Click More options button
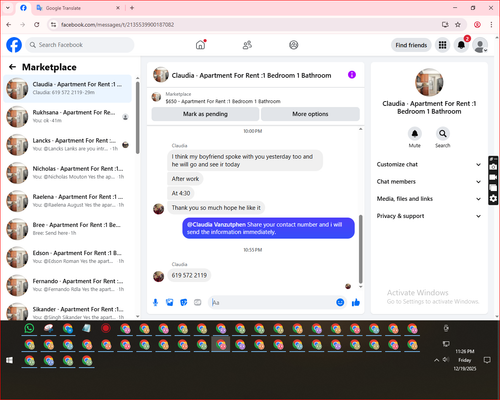Image resolution: width=500 pixels, height=400 pixels. pyautogui.click(x=310, y=114)
